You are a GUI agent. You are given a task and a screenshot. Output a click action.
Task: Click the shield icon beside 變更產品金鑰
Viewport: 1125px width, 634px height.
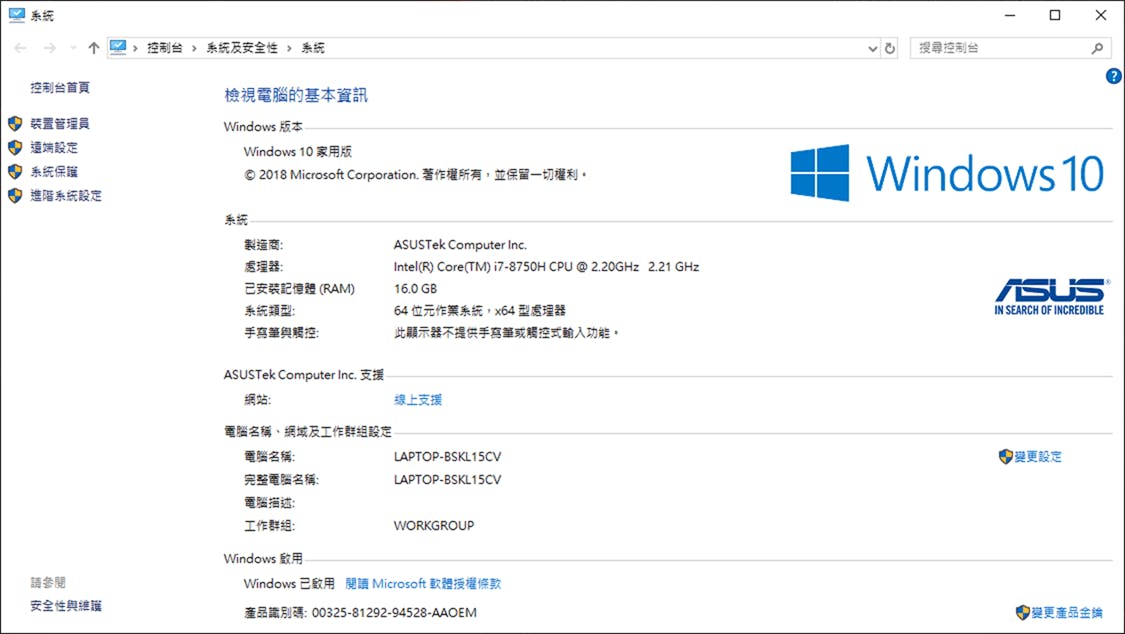[1022, 612]
